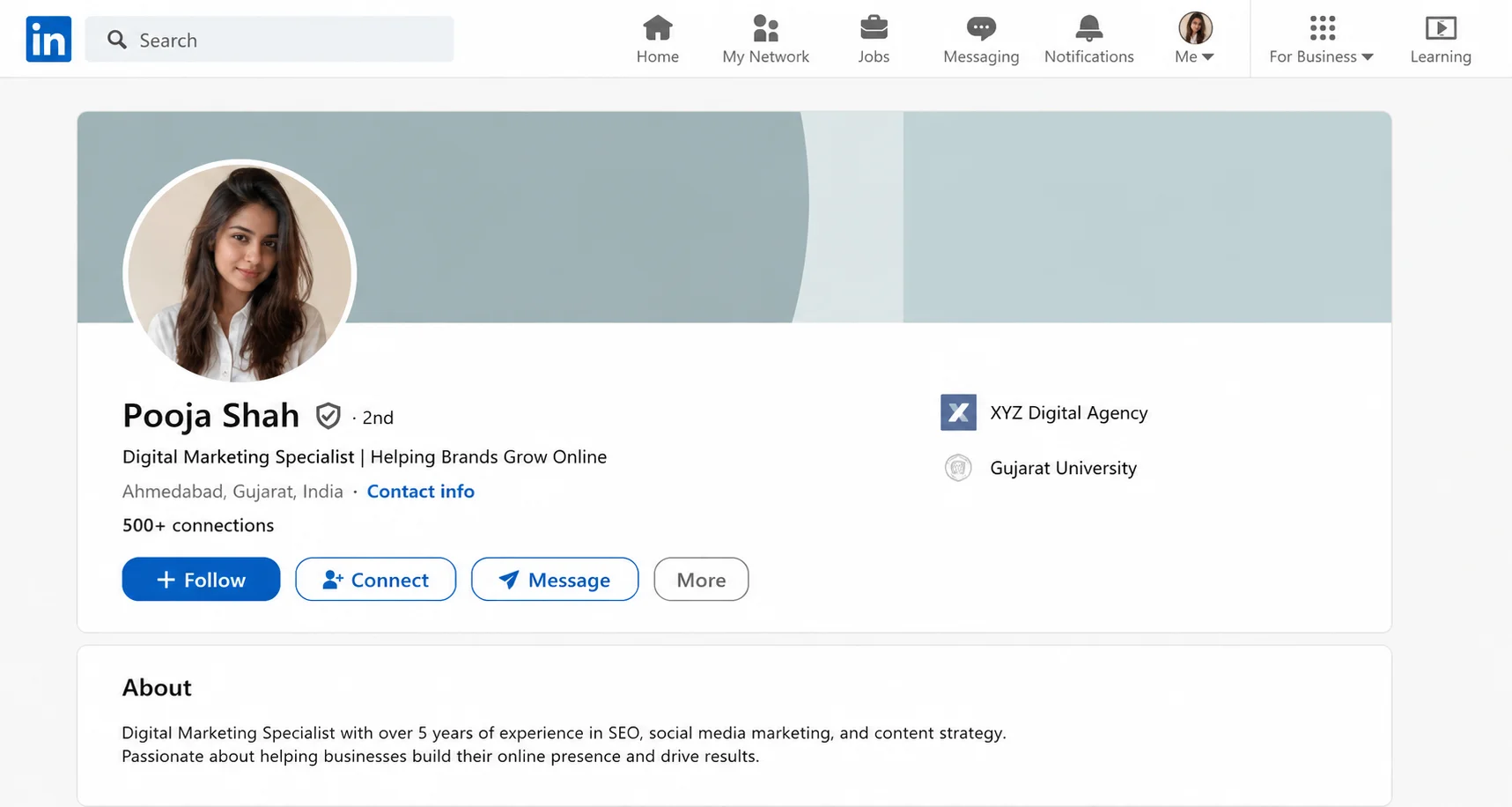The height and width of the screenshot is (807, 1512).
Task: Click the plus icon on the Follow button
Action: coord(166,580)
